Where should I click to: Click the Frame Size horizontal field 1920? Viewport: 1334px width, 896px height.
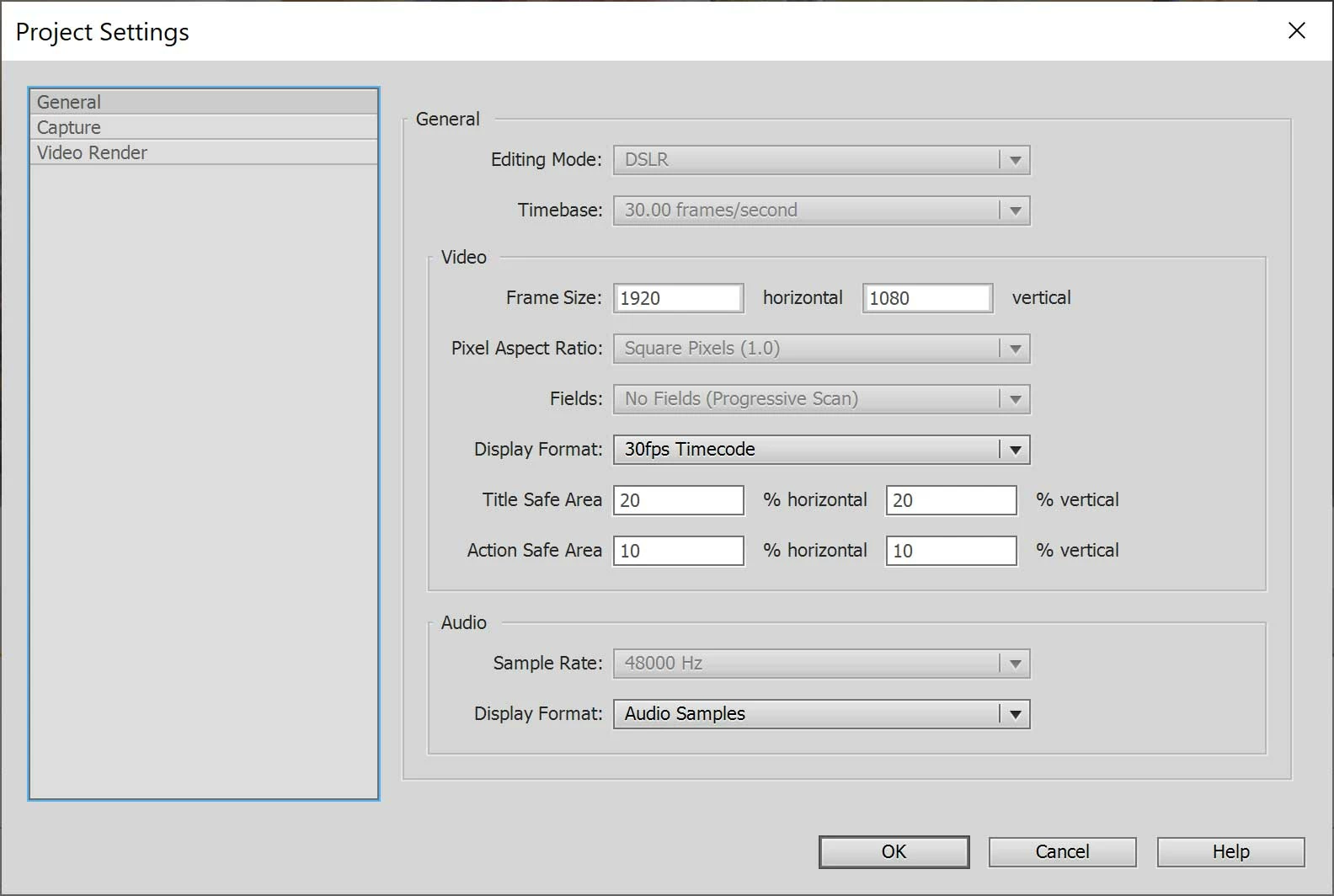tap(678, 298)
